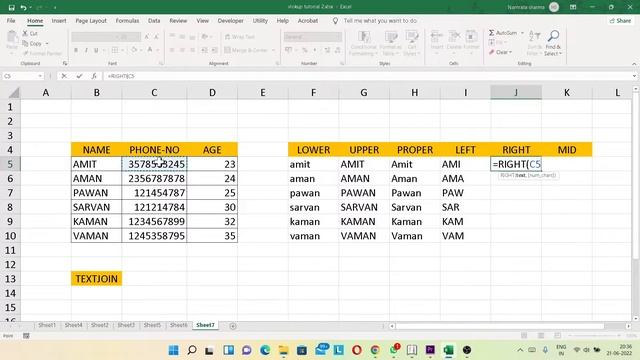Click the MID header cell
This screenshot has width=640, height=360.
click(567, 150)
